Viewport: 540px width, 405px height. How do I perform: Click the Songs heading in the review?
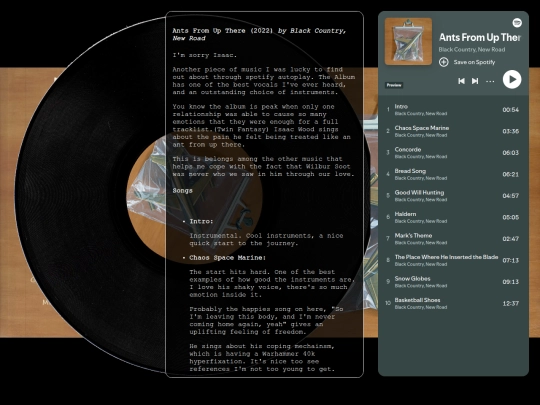183,190
